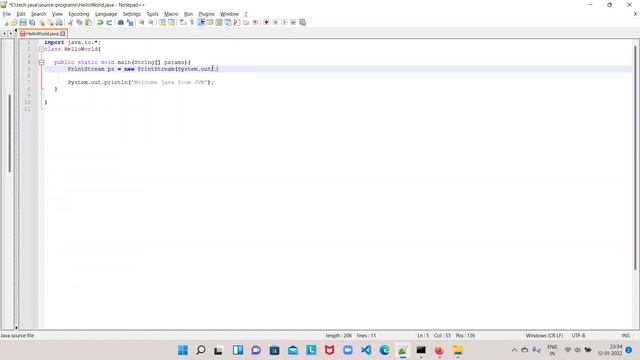Open the Language menu
Viewport: 640px width, 360px height.
coord(106,14)
